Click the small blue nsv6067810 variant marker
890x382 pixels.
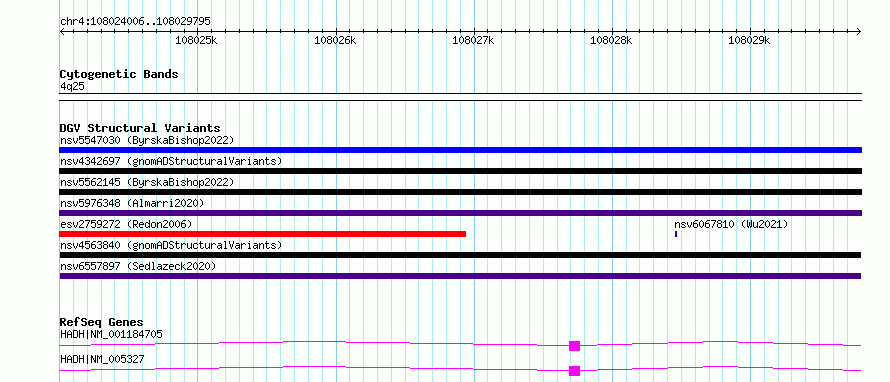click(676, 234)
